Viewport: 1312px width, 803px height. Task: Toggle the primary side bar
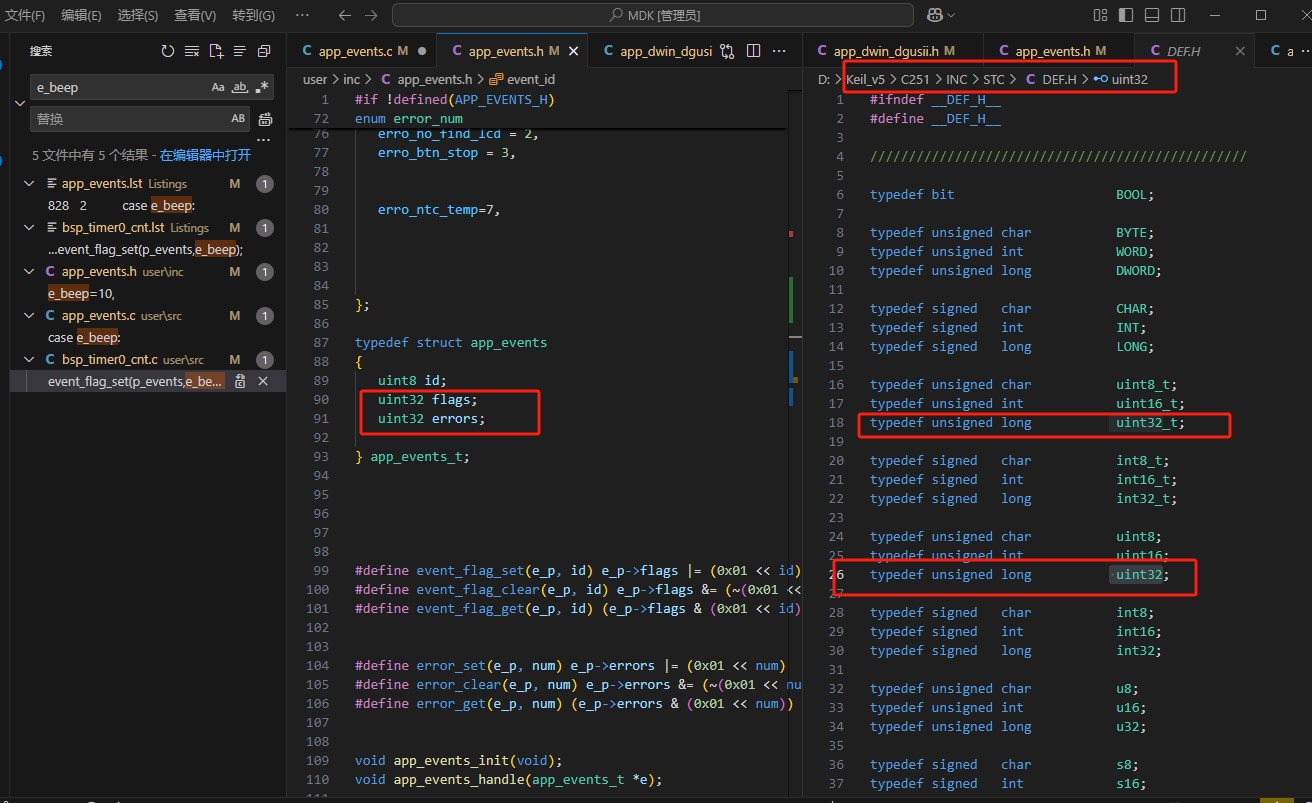(x=1127, y=15)
